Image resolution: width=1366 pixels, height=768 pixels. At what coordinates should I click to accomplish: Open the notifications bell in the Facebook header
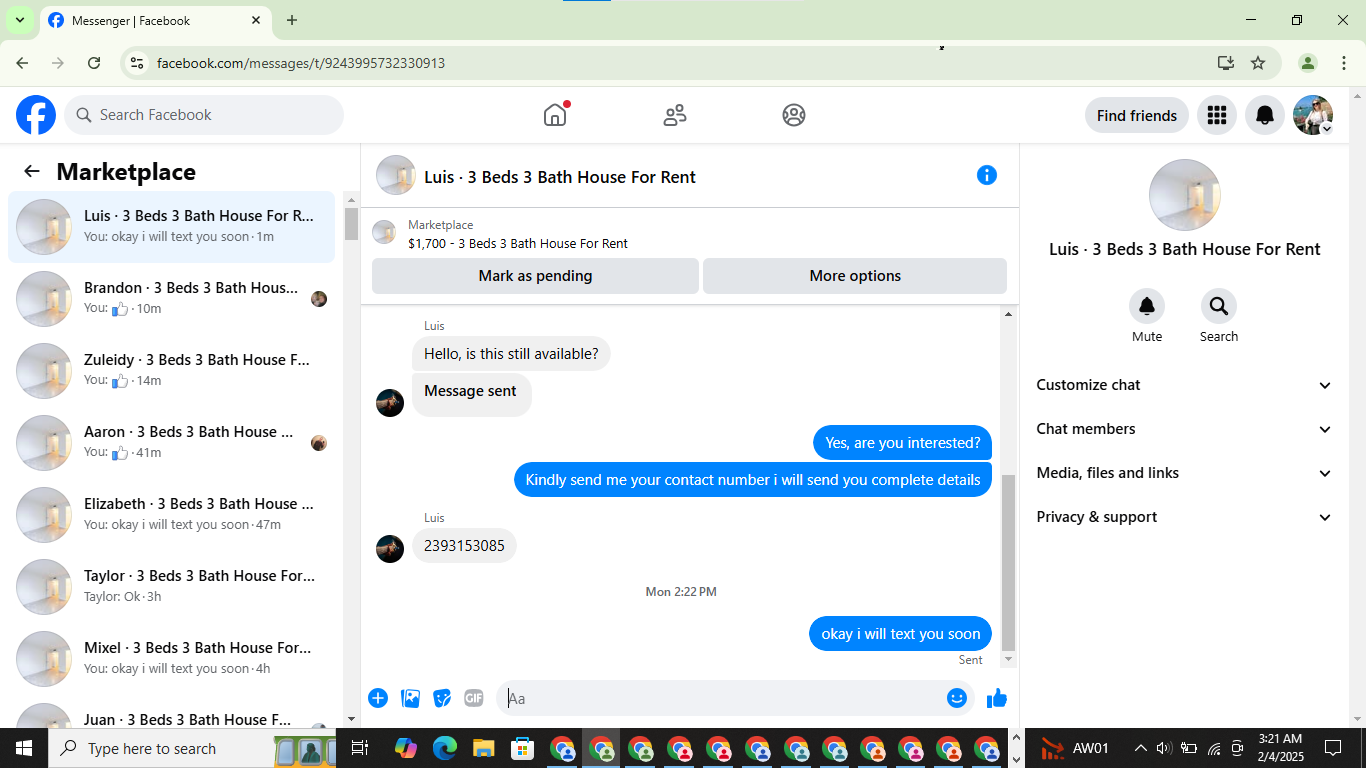pos(1265,116)
